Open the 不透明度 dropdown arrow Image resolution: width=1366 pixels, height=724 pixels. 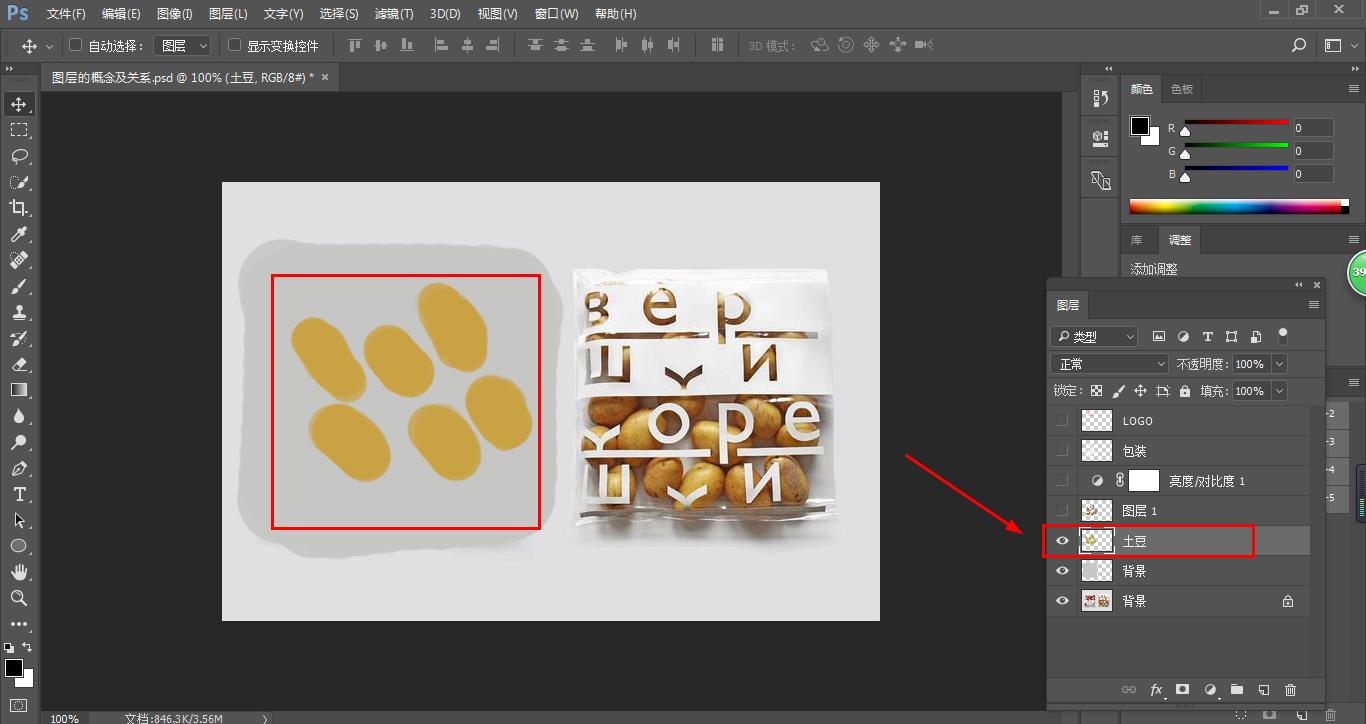tap(1279, 364)
